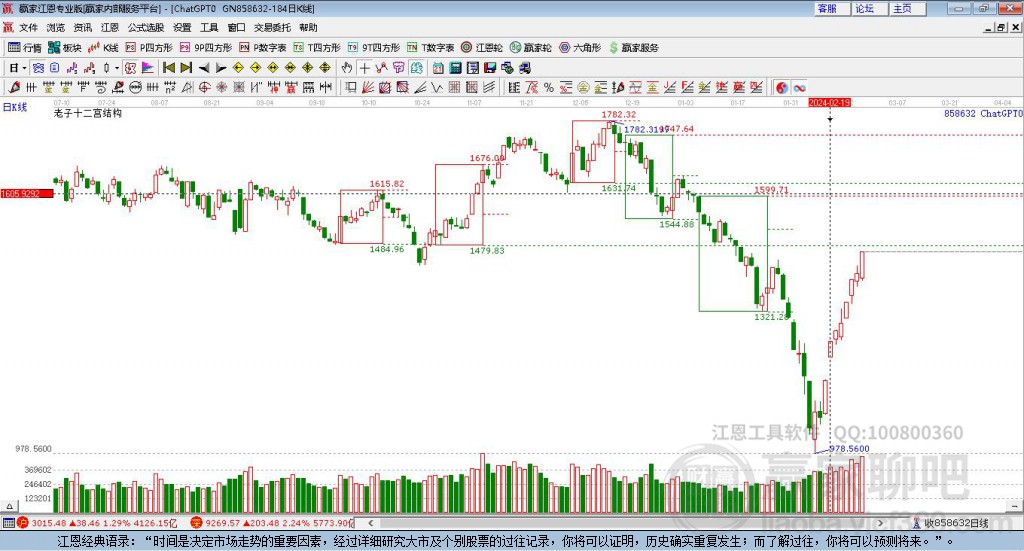Viewport: 1024px width, 551px height.
Task: Click the down triangle at right of volume panel
Action: pyautogui.click(x=1014, y=506)
